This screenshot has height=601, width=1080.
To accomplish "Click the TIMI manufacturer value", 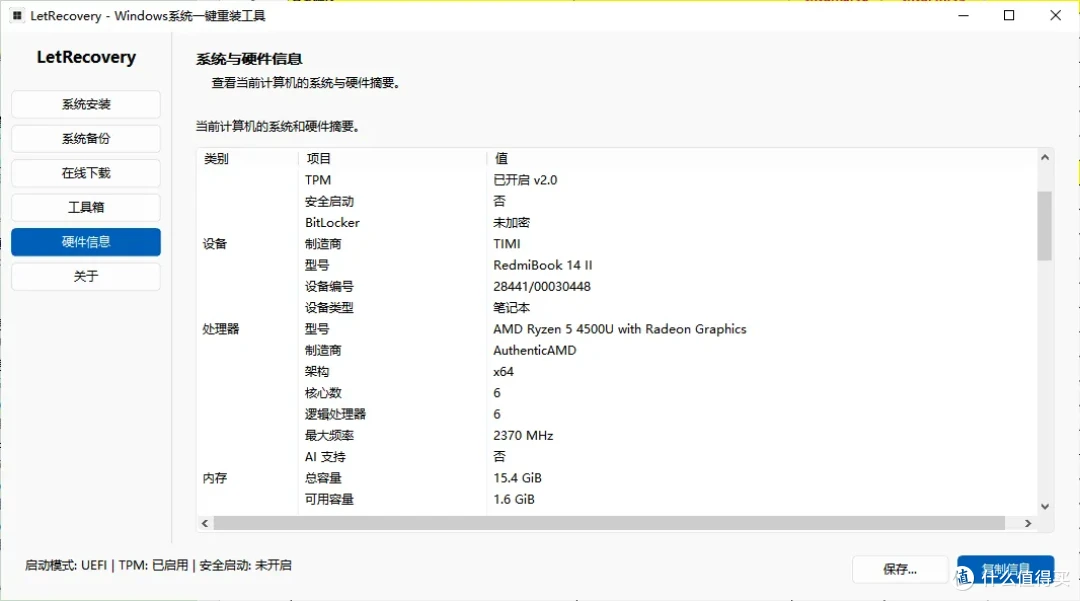I will coord(507,244).
